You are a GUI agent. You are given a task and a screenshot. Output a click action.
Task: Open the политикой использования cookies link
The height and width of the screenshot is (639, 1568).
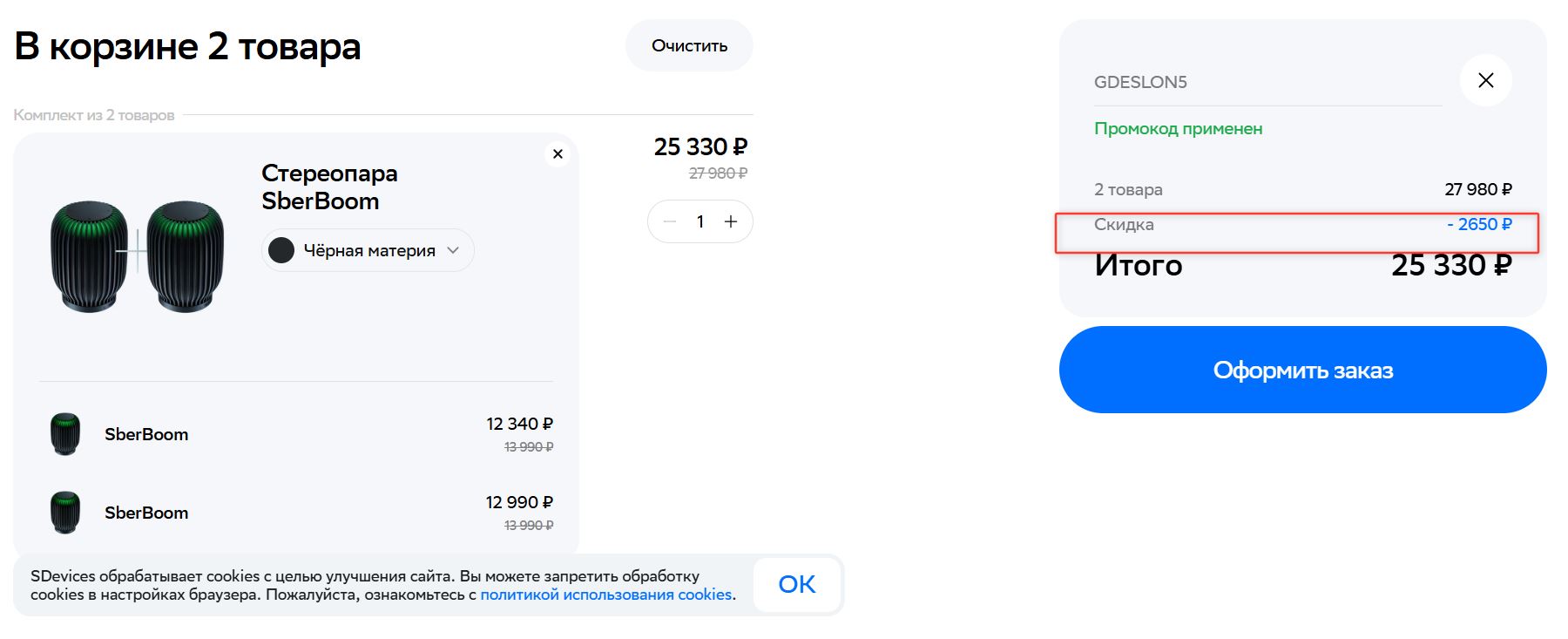click(605, 595)
